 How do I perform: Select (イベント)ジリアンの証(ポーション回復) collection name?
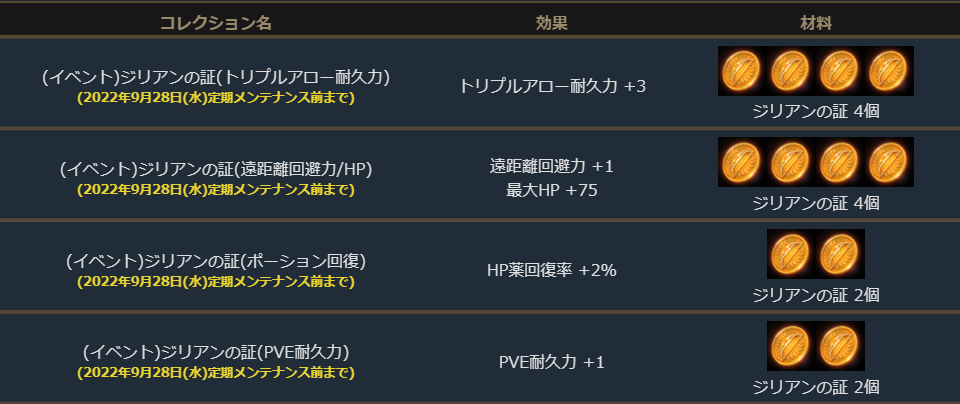pyautogui.click(x=215, y=261)
